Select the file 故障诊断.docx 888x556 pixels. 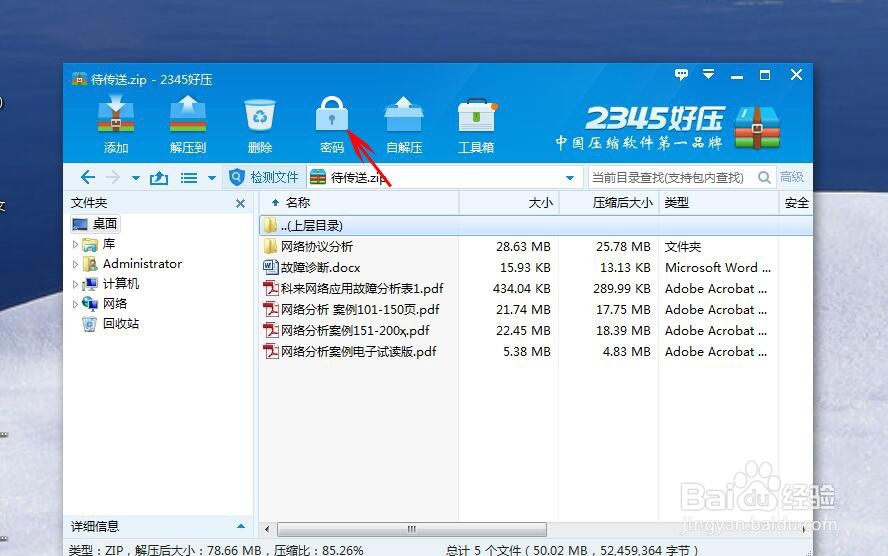click(536, 267)
